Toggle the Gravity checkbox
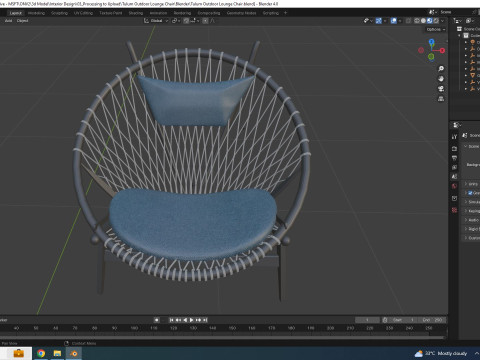Screen dimensions: 480x360 click(x=470, y=193)
